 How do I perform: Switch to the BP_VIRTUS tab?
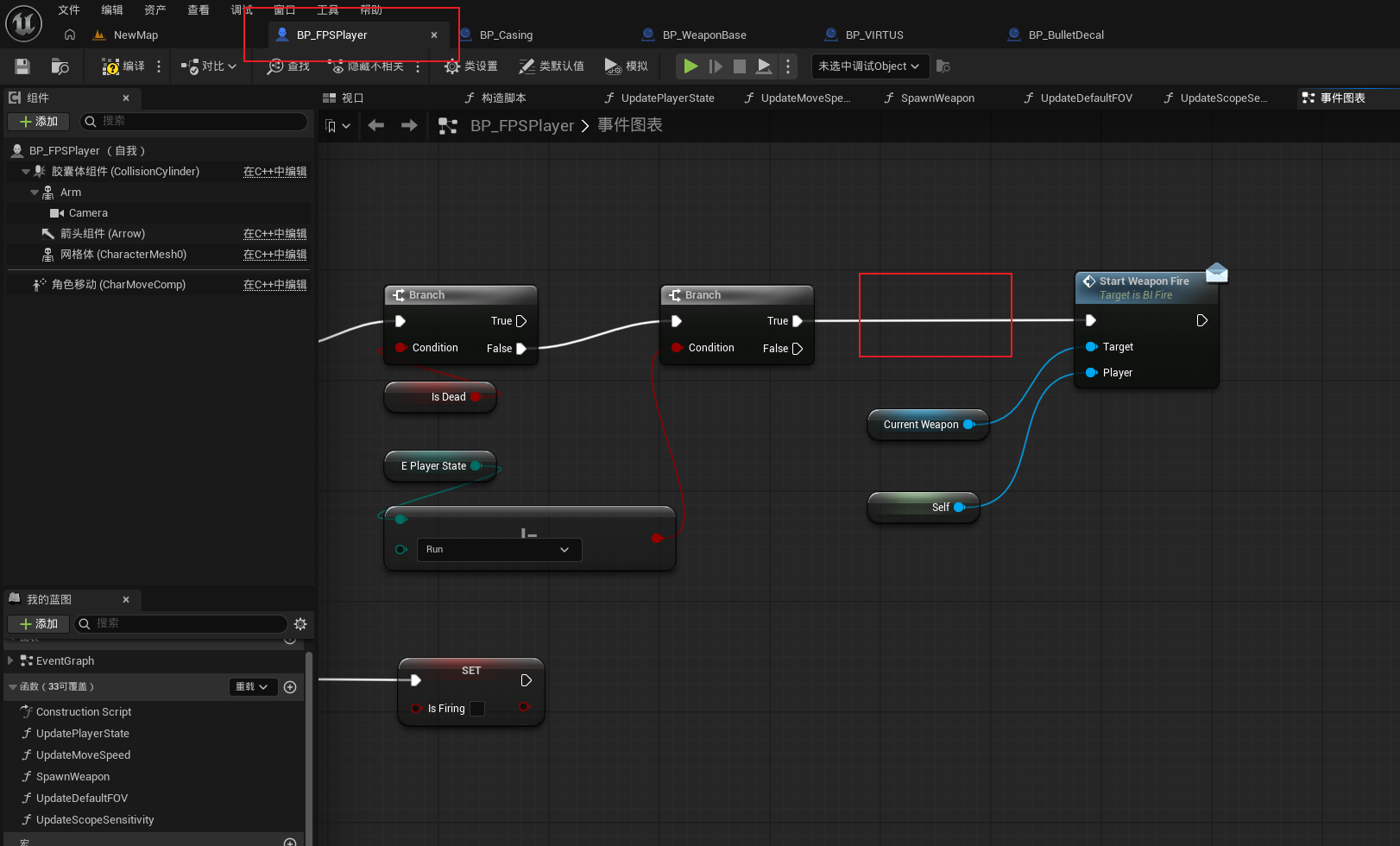click(865, 35)
